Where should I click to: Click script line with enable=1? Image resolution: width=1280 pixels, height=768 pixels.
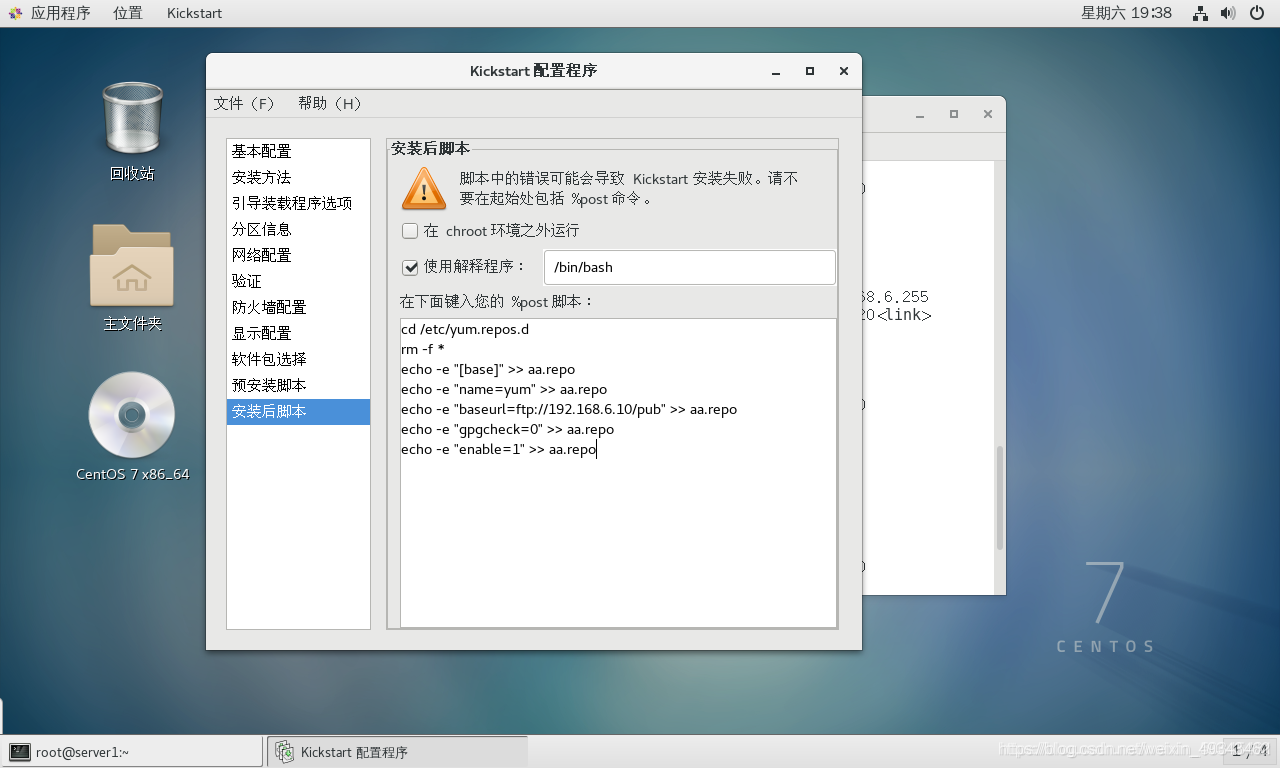[x=498, y=449]
